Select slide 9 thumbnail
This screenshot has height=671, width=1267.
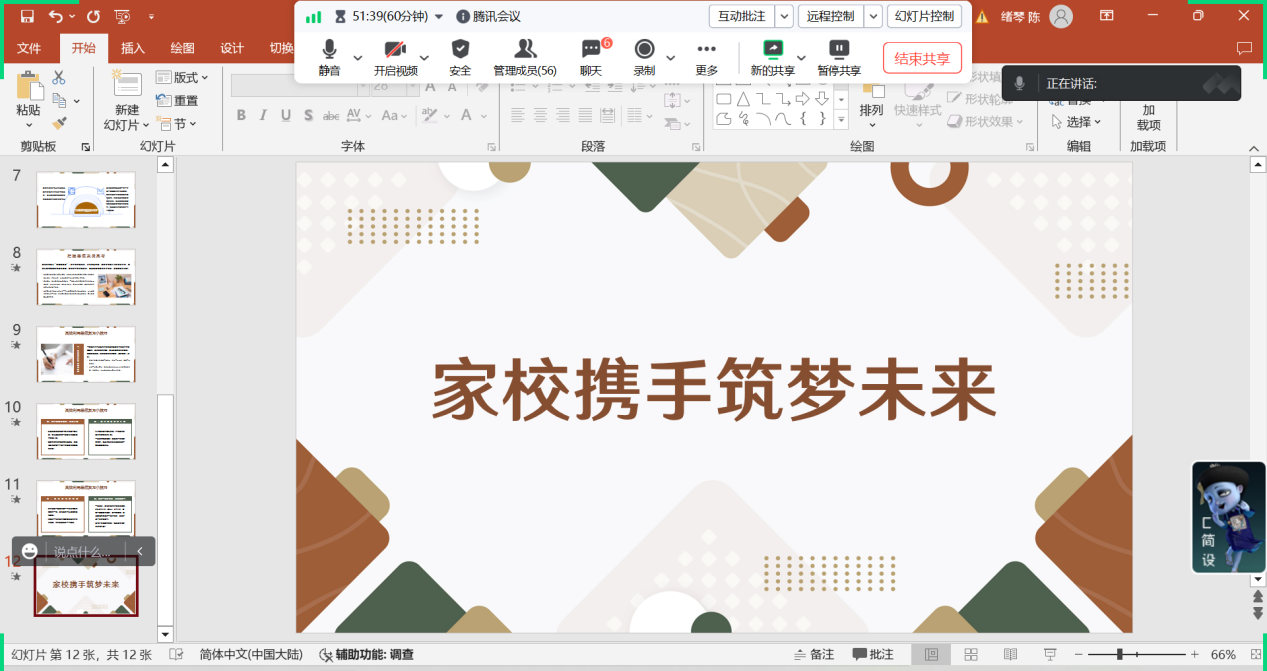(x=86, y=354)
